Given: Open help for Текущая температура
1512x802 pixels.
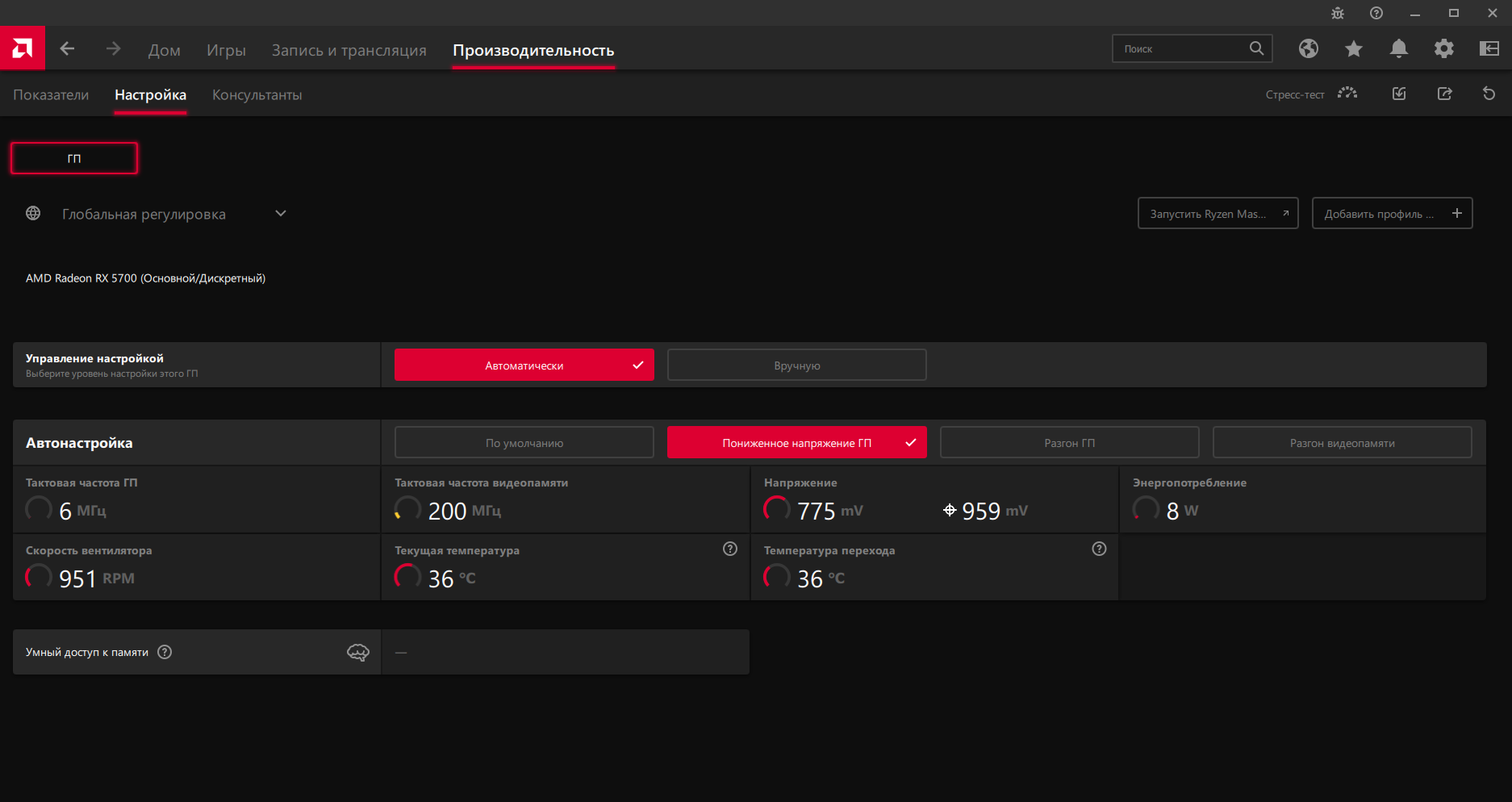Looking at the screenshot, I should pos(730,549).
